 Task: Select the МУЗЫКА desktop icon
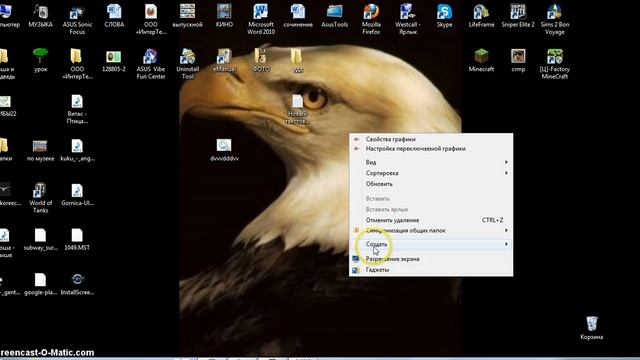(40, 16)
